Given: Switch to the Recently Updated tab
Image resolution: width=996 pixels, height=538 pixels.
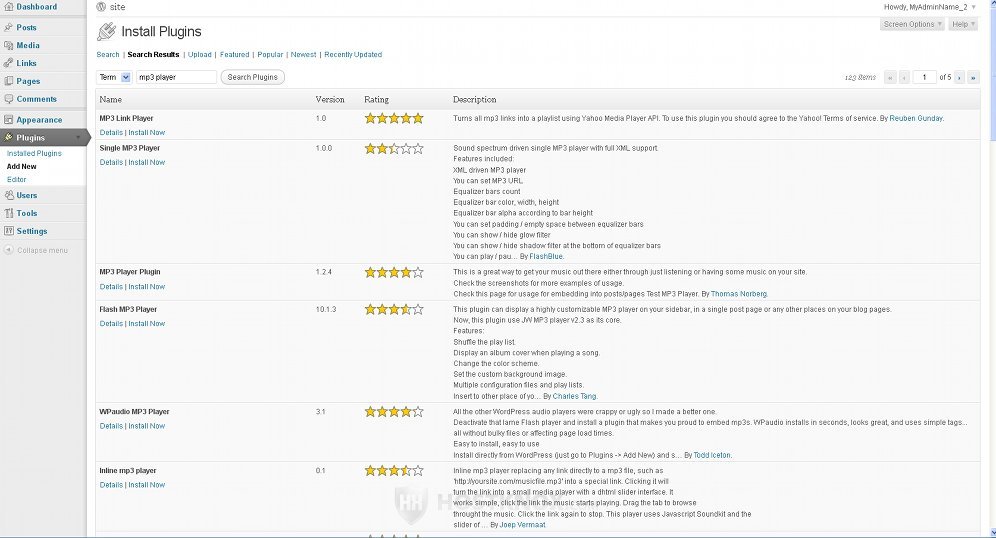Looking at the screenshot, I should tap(353, 55).
